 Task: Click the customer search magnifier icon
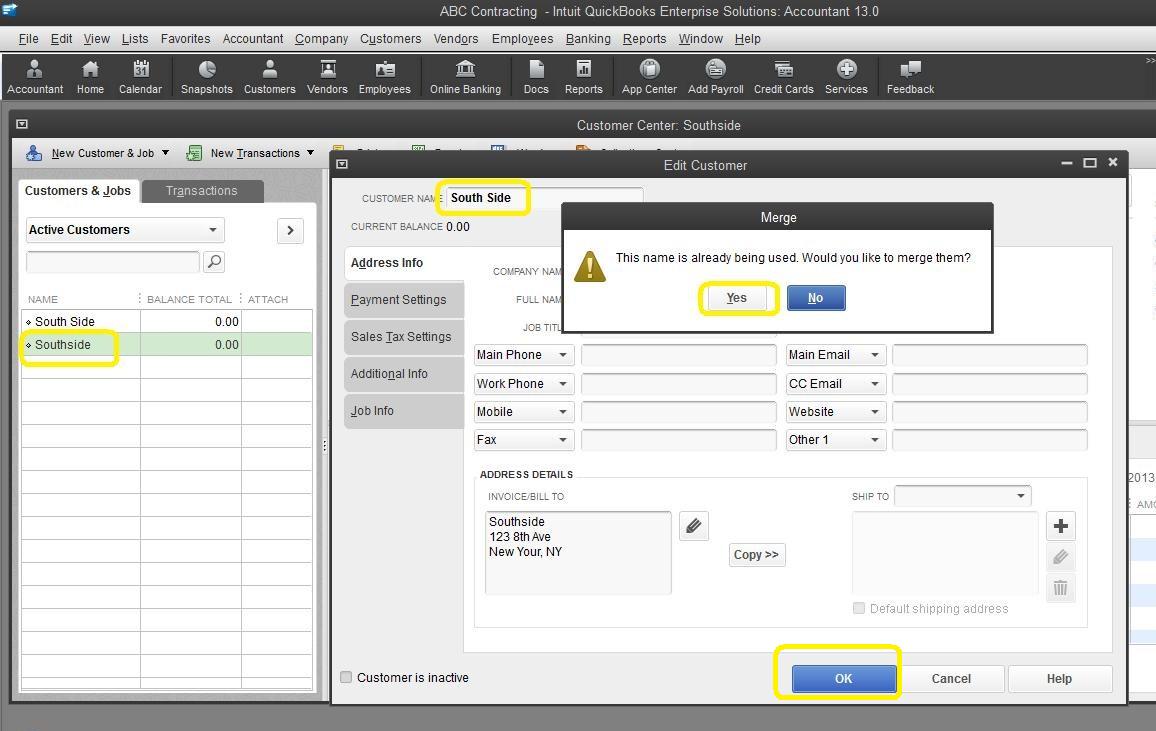[x=214, y=262]
